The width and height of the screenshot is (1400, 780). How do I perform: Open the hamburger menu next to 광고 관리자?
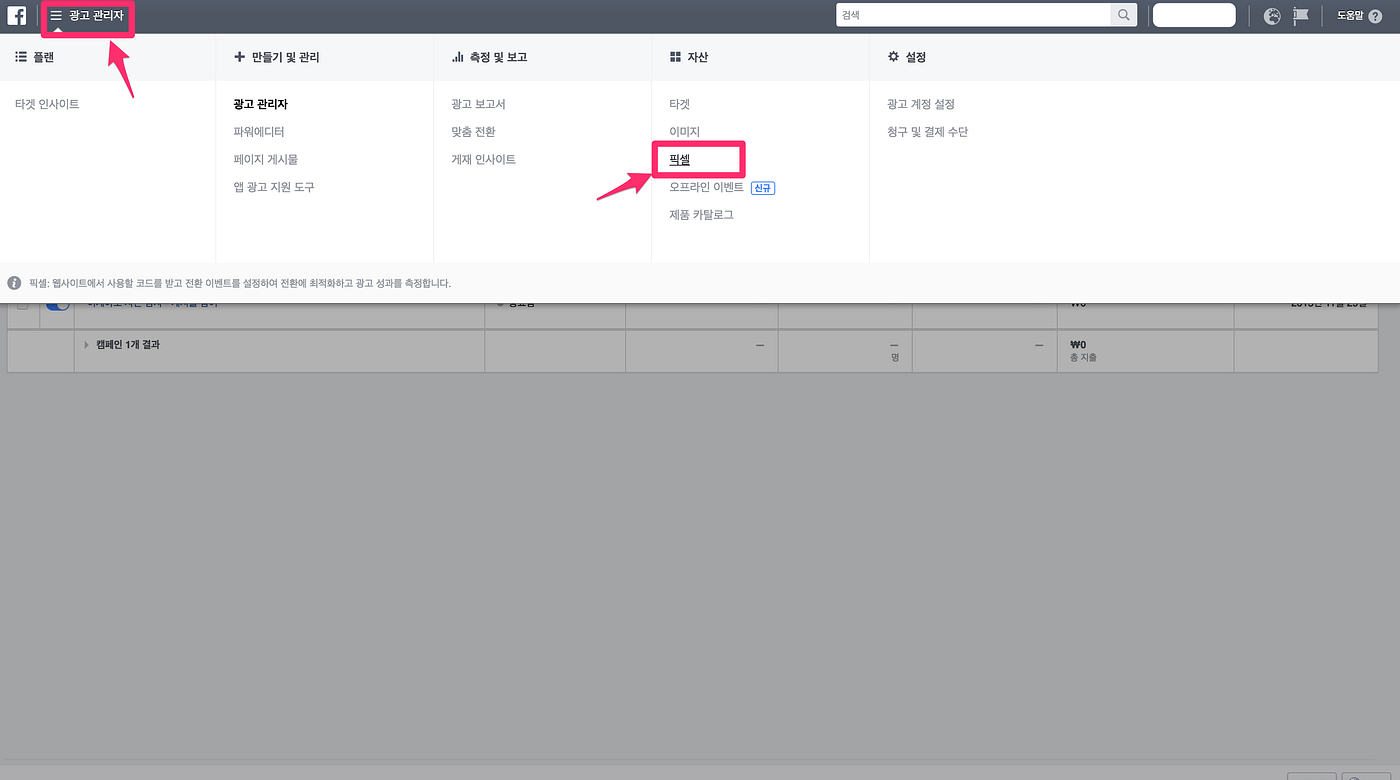(56, 15)
